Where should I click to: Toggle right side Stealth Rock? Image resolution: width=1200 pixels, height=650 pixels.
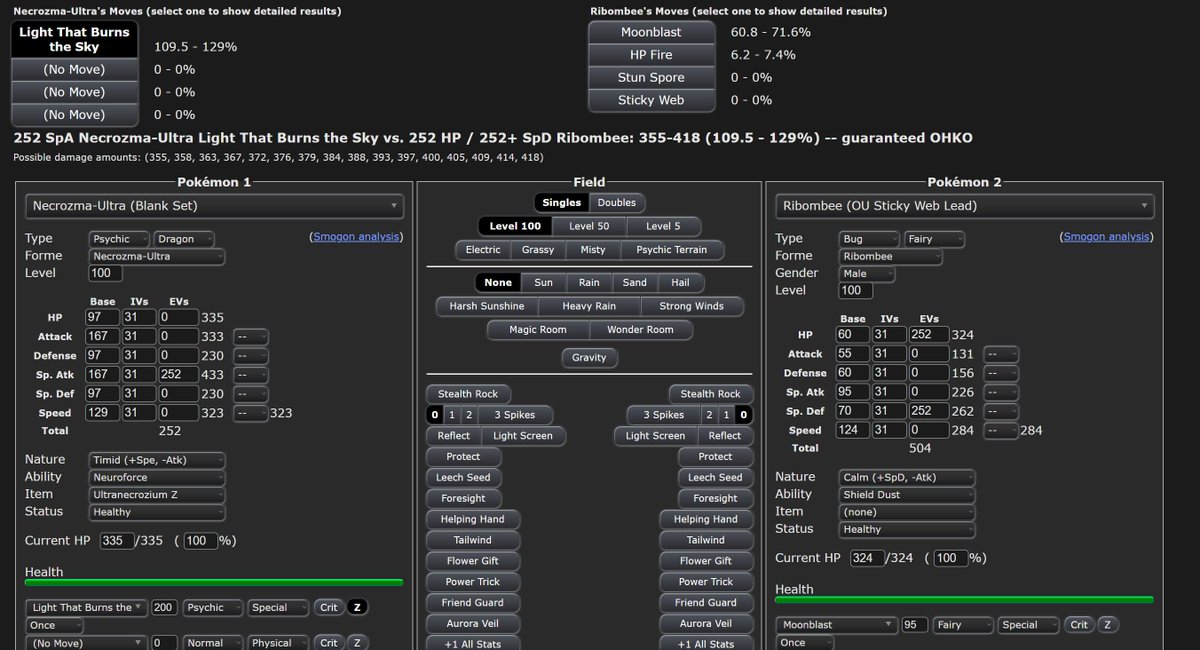(x=711, y=393)
